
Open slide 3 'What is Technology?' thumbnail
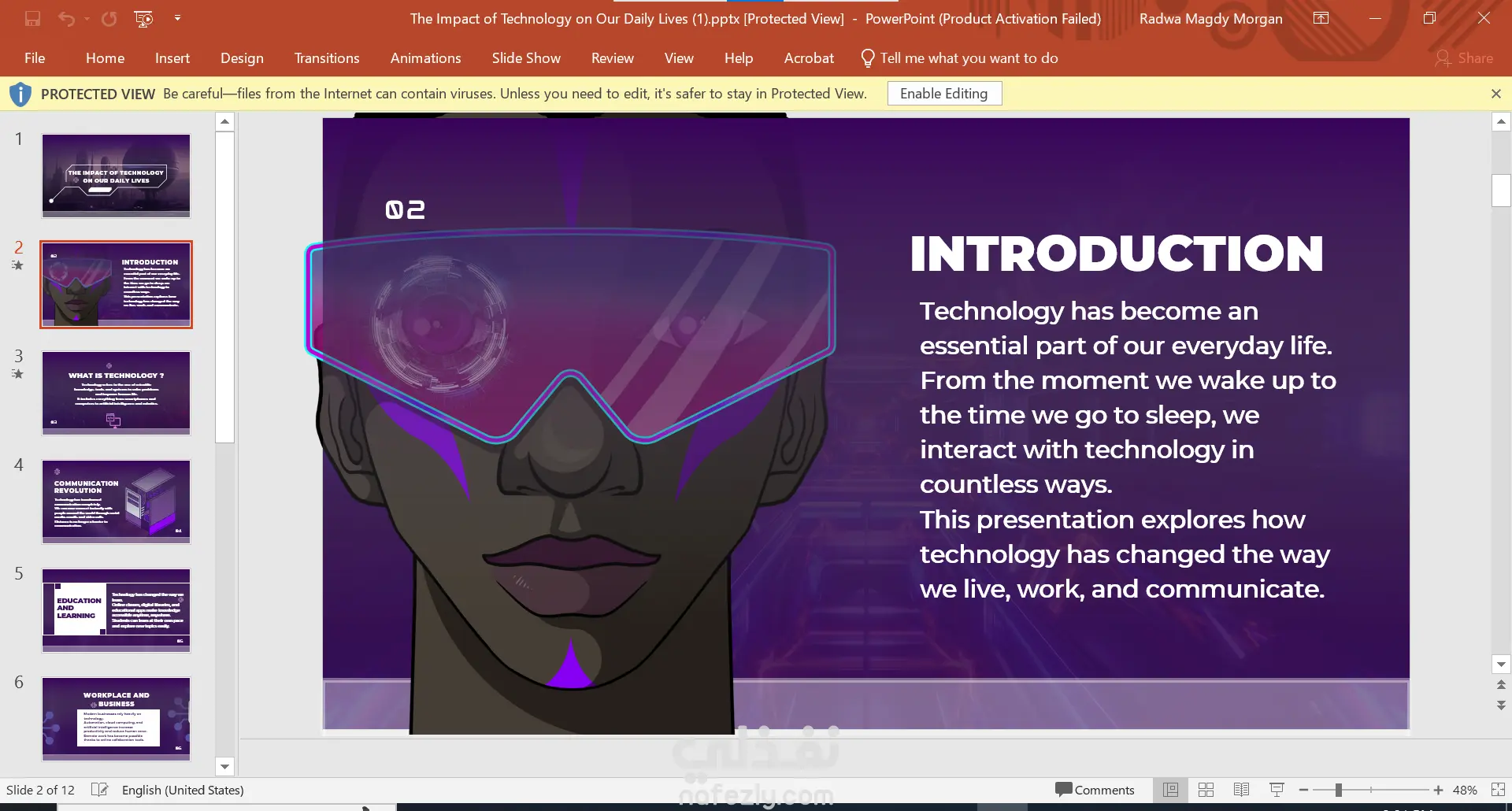click(x=116, y=393)
